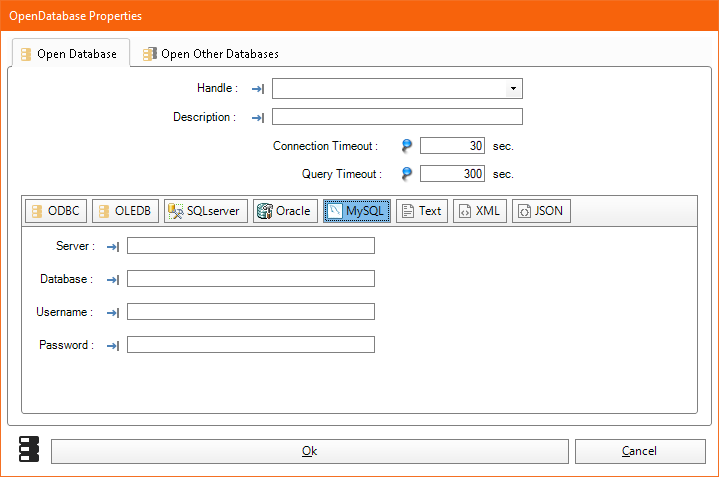
Task: Click the variable arrow icon beside Server
Action: (x=113, y=247)
